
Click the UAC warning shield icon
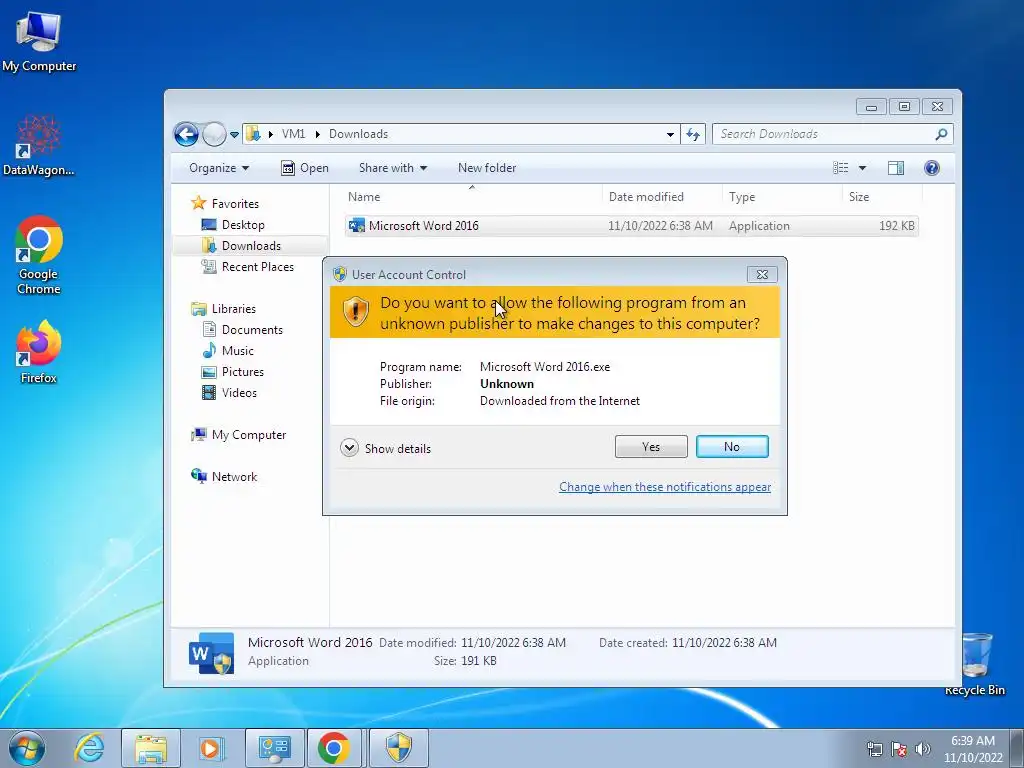pyautogui.click(x=356, y=312)
